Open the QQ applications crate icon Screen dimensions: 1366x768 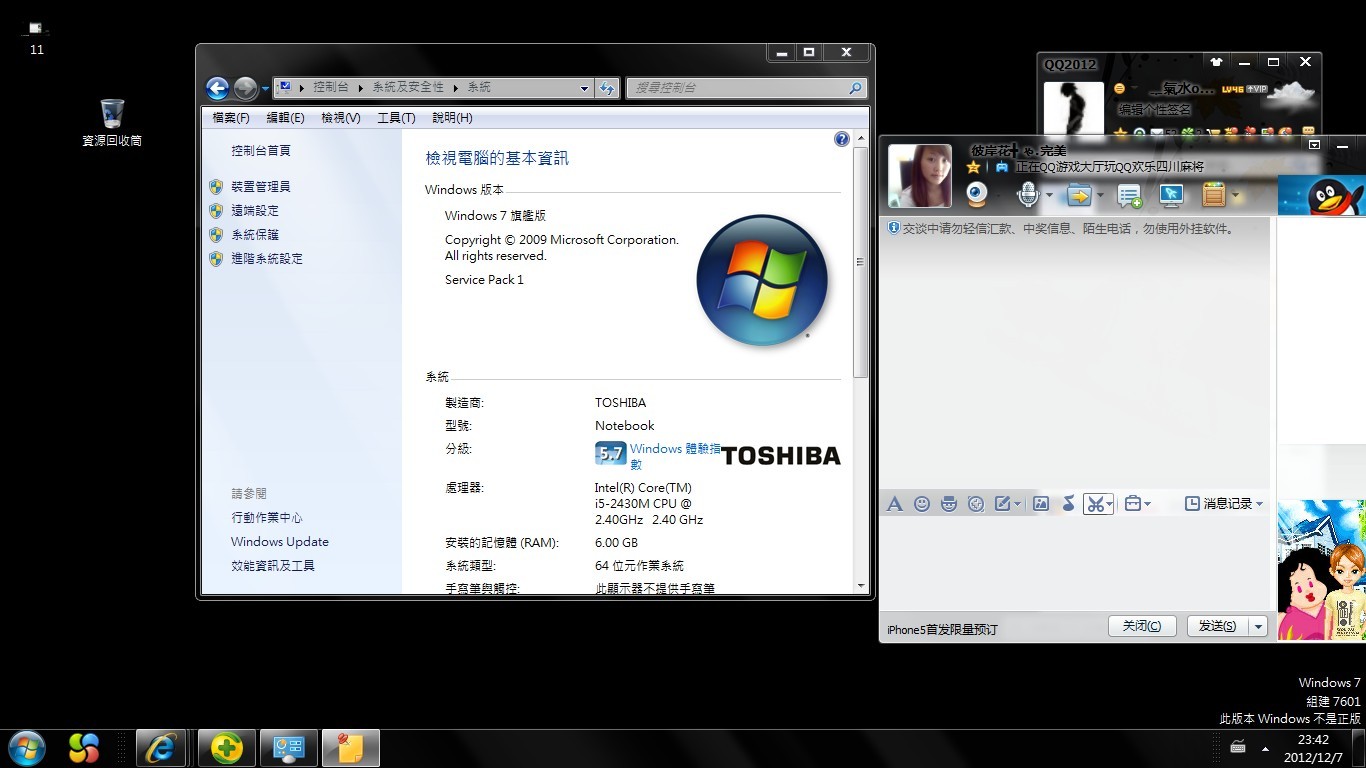click(1214, 194)
